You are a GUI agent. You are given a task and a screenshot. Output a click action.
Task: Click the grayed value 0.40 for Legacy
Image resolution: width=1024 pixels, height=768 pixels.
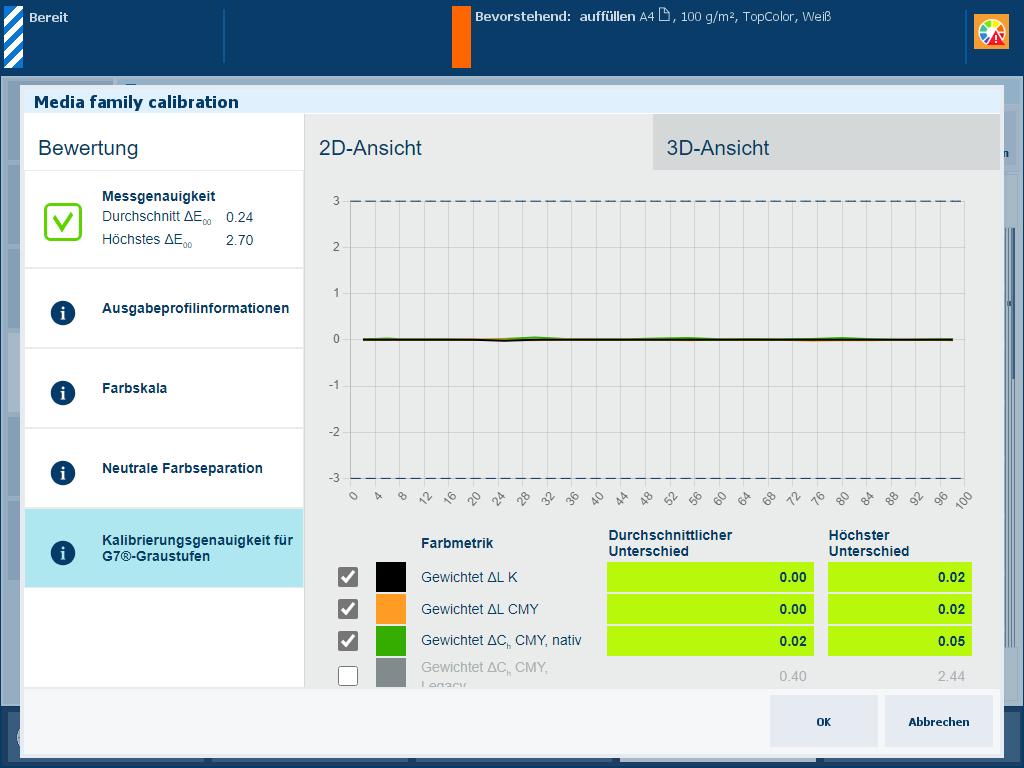click(793, 677)
